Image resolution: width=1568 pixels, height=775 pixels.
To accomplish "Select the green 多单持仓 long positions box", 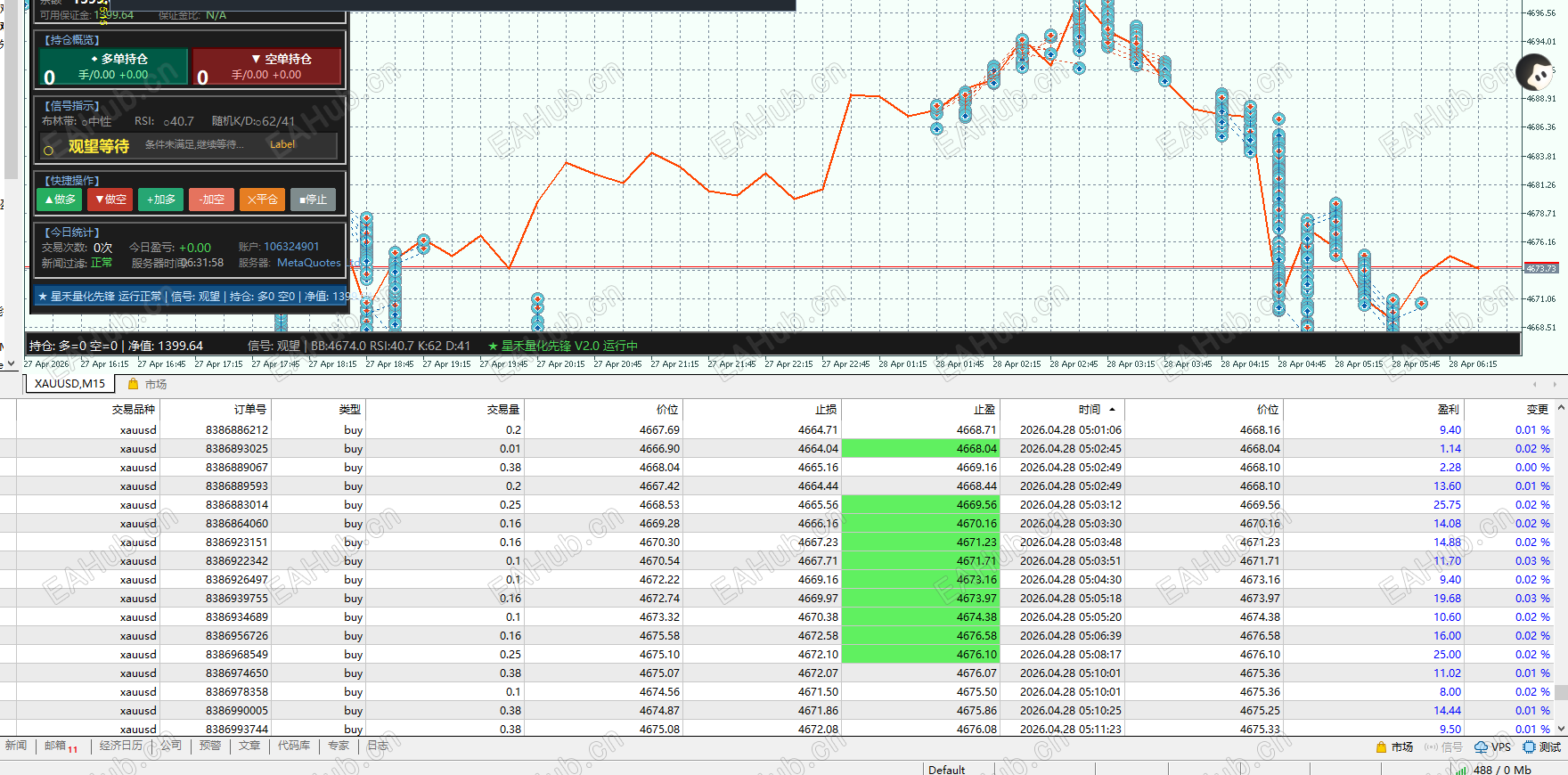I will (114, 67).
